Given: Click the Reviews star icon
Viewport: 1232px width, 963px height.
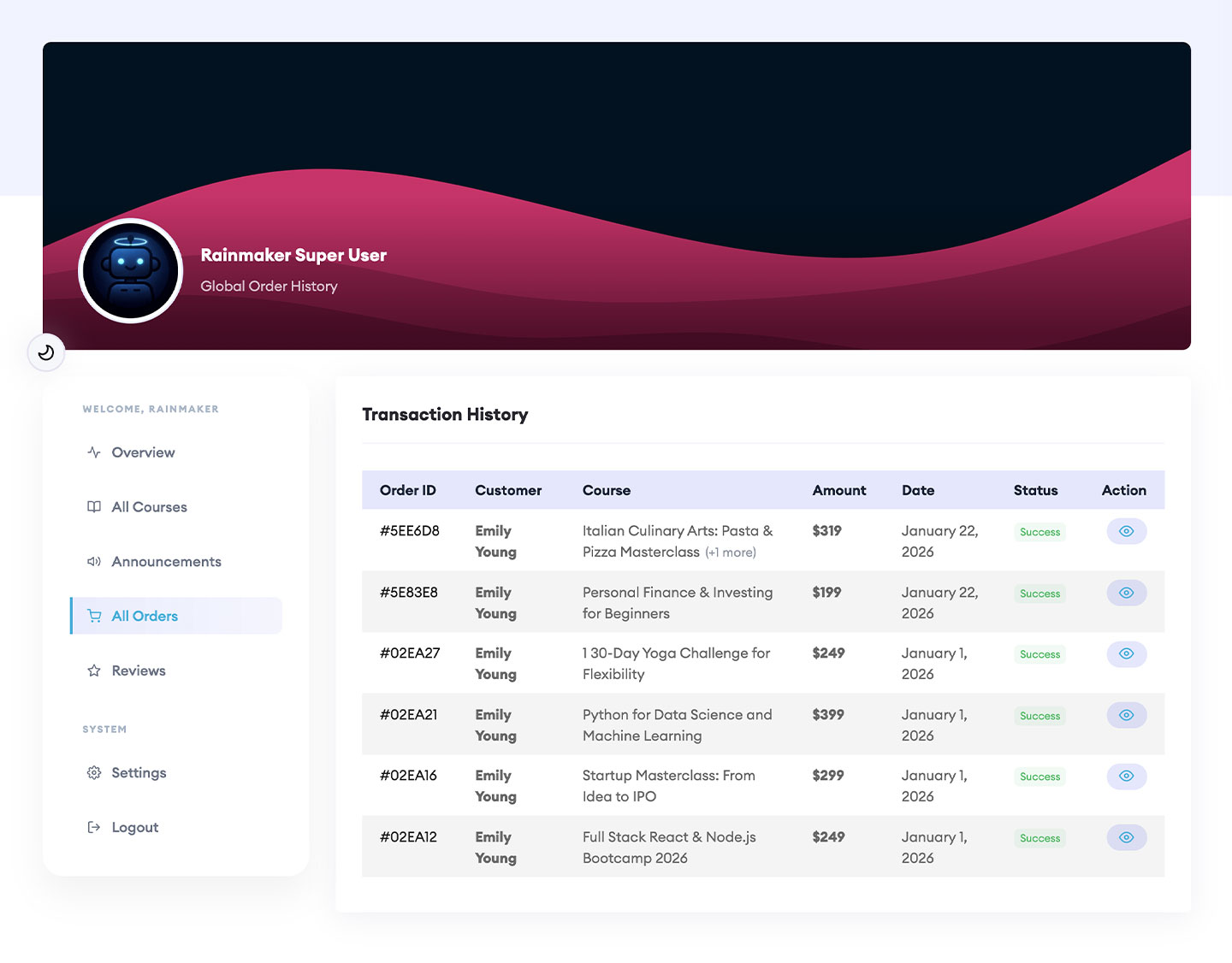Looking at the screenshot, I should (94, 671).
